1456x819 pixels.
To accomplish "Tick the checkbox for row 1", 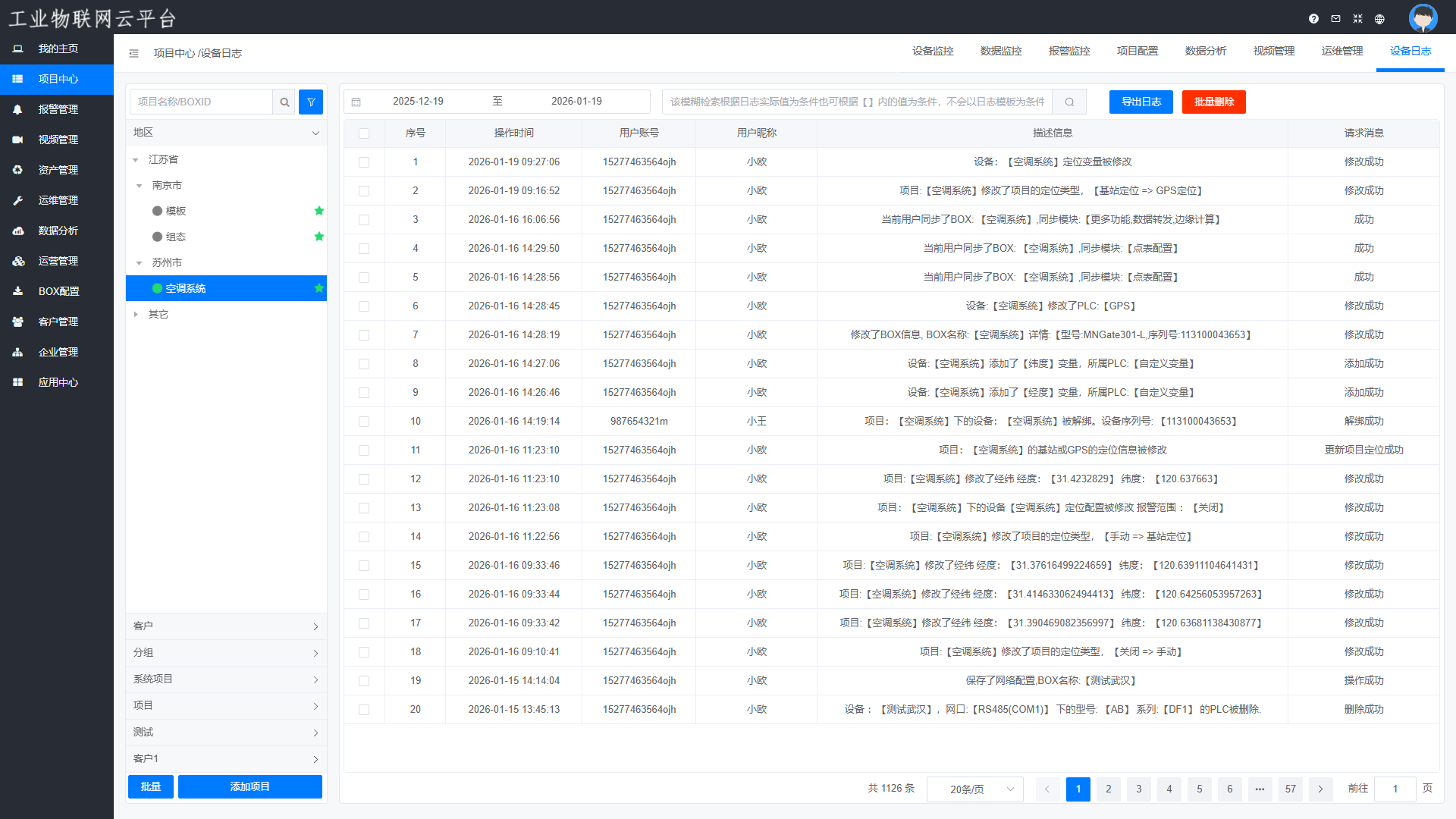I will click(x=364, y=162).
